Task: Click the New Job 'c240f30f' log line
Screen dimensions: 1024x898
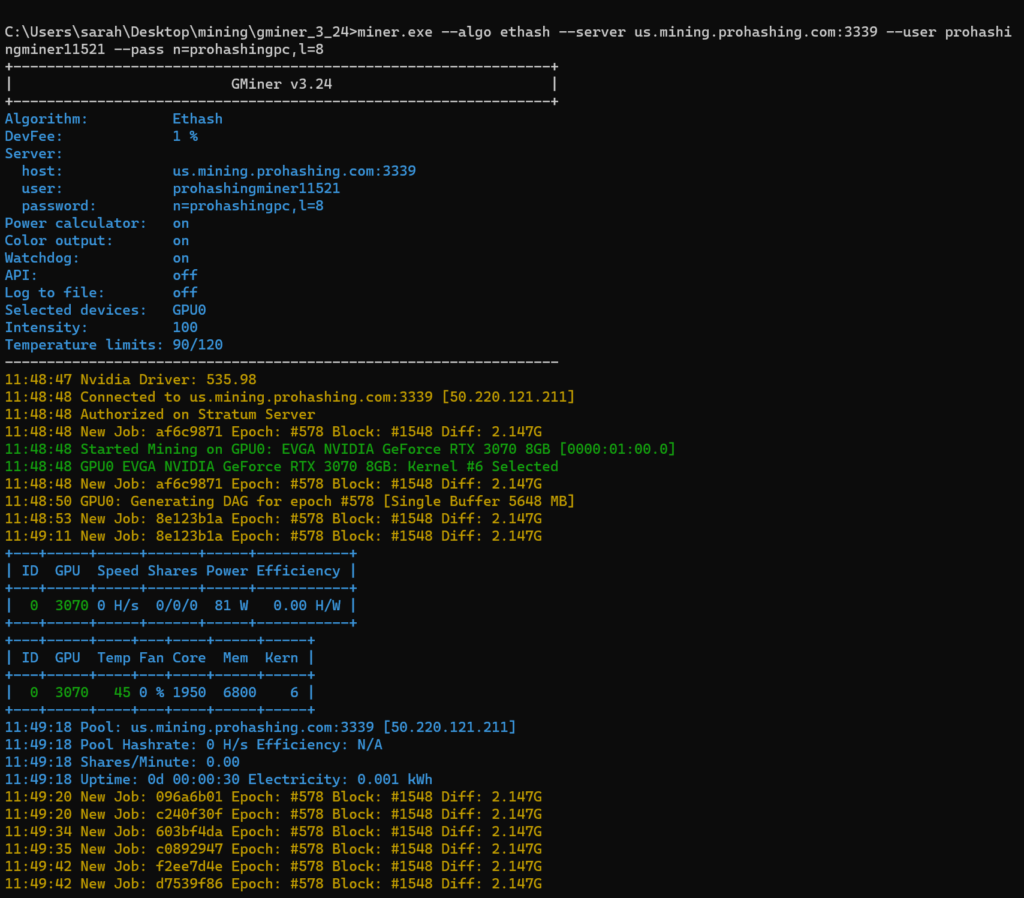Action: tap(273, 814)
